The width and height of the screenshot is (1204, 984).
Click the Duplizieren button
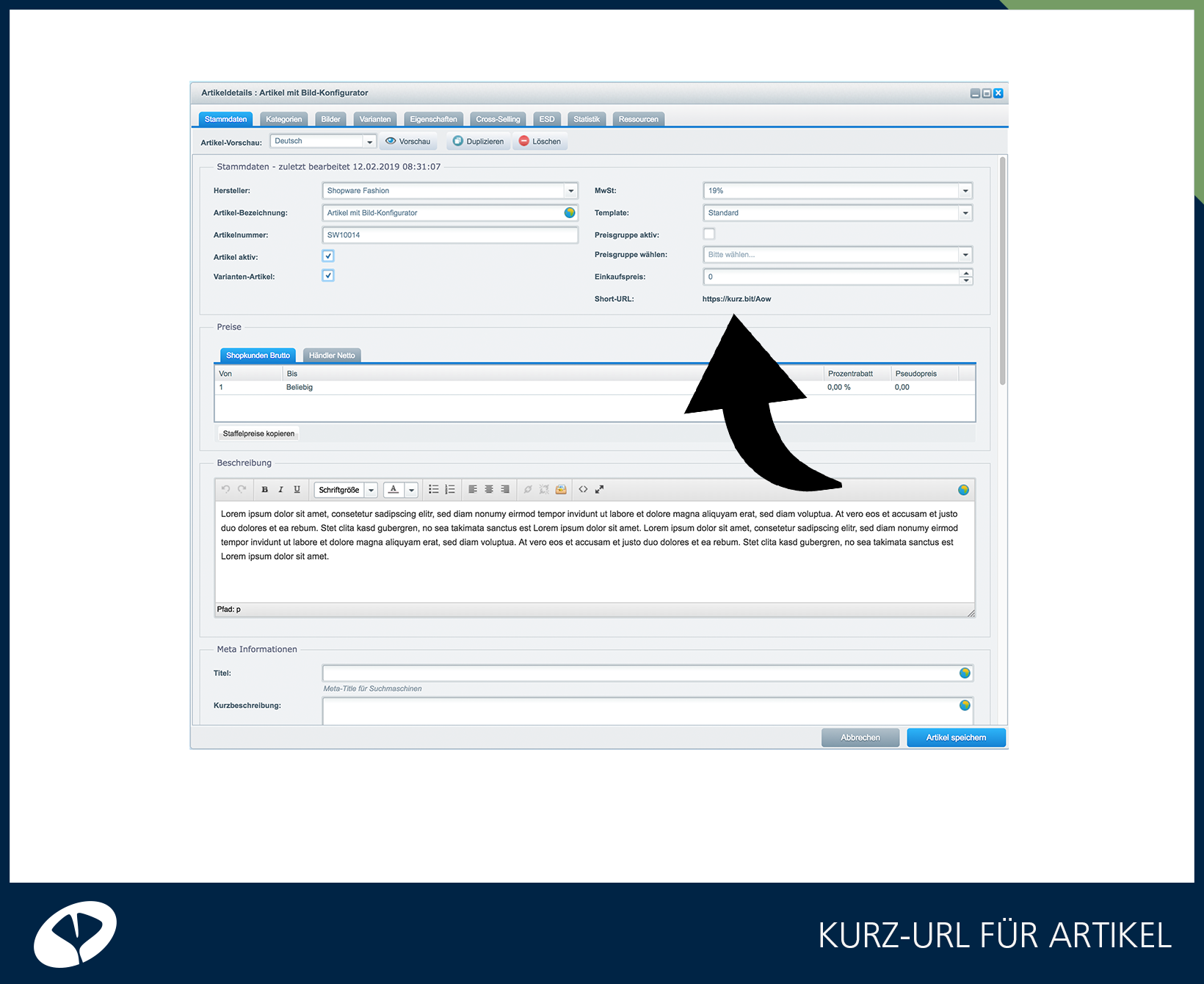pyautogui.click(x=479, y=141)
